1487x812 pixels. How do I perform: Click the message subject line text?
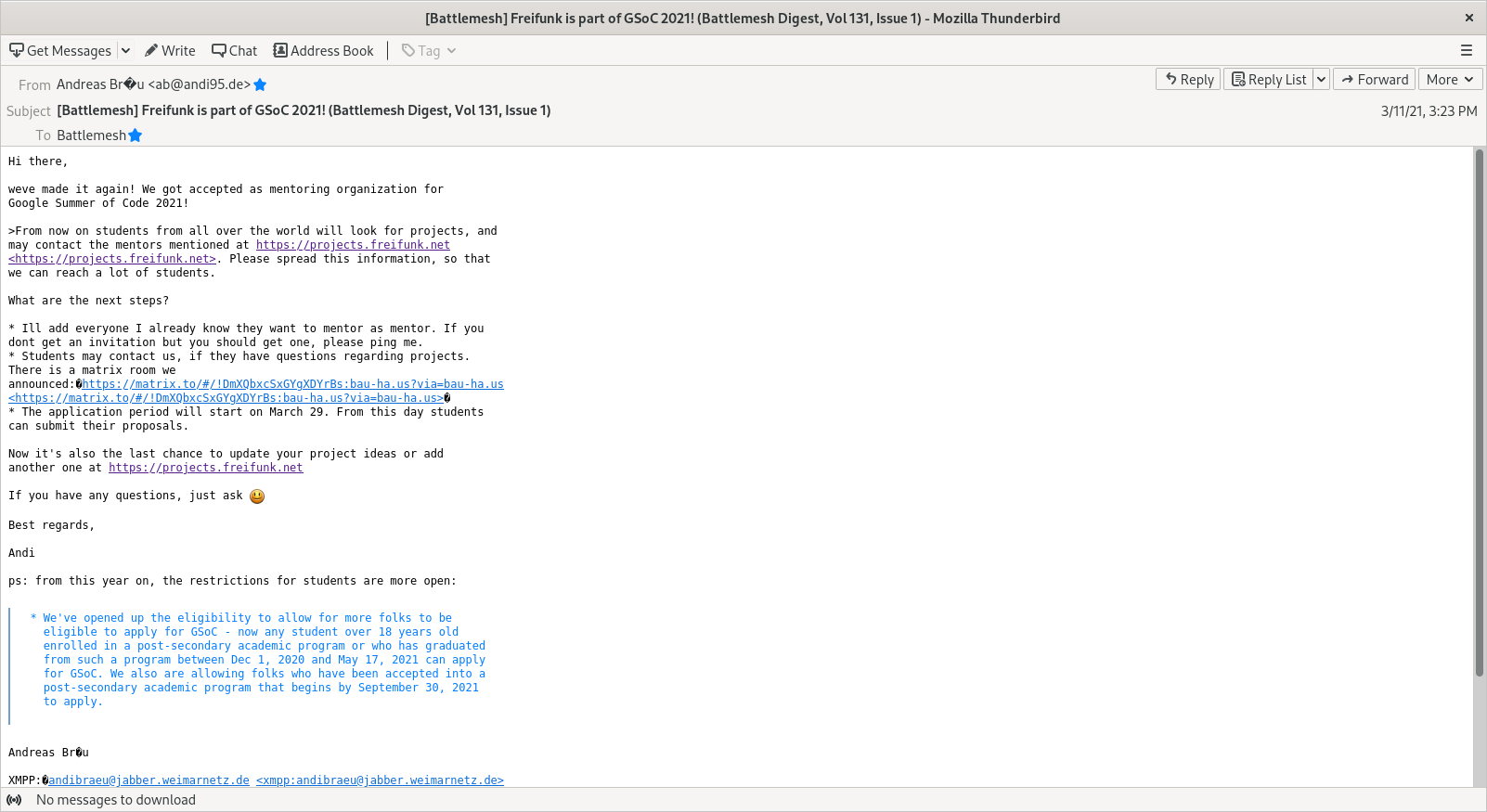[x=304, y=110]
